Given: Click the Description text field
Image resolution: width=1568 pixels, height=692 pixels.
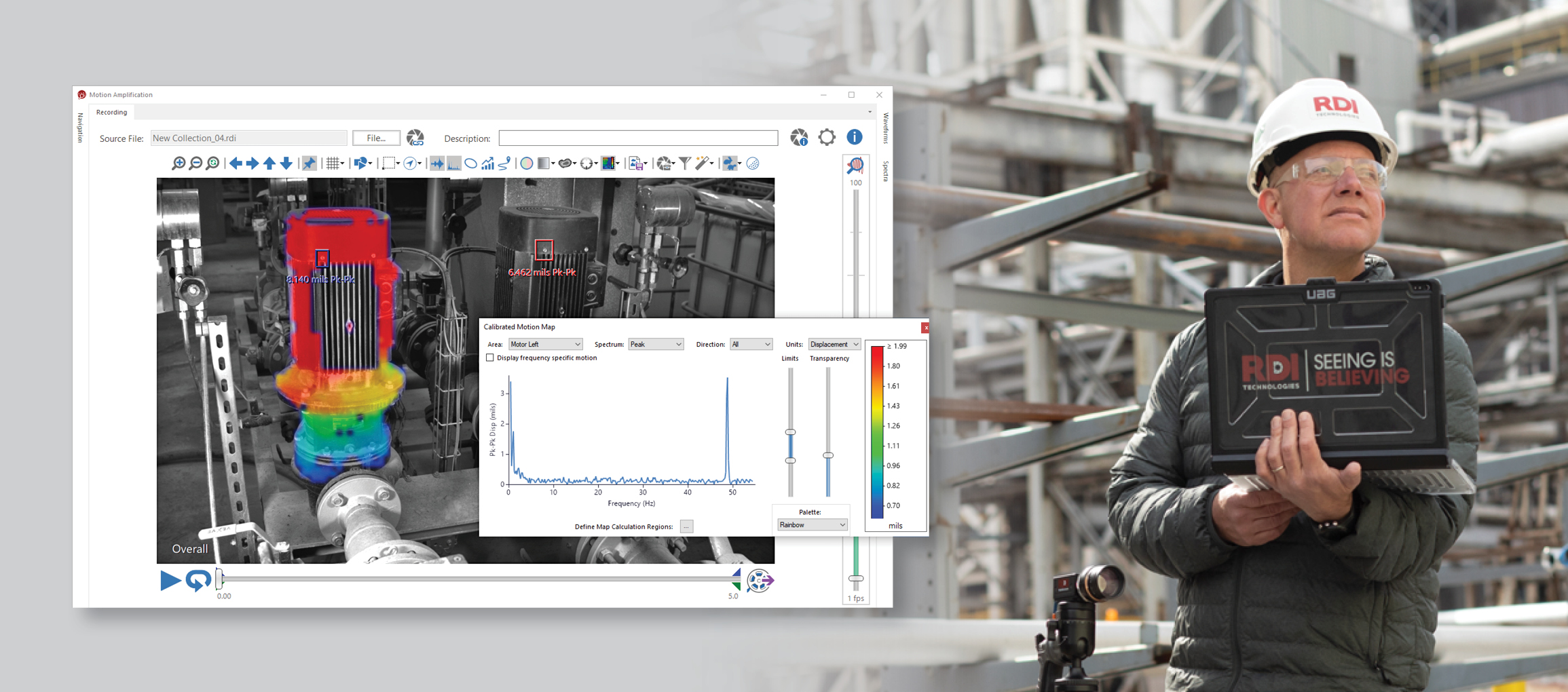Looking at the screenshot, I should coord(638,138).
